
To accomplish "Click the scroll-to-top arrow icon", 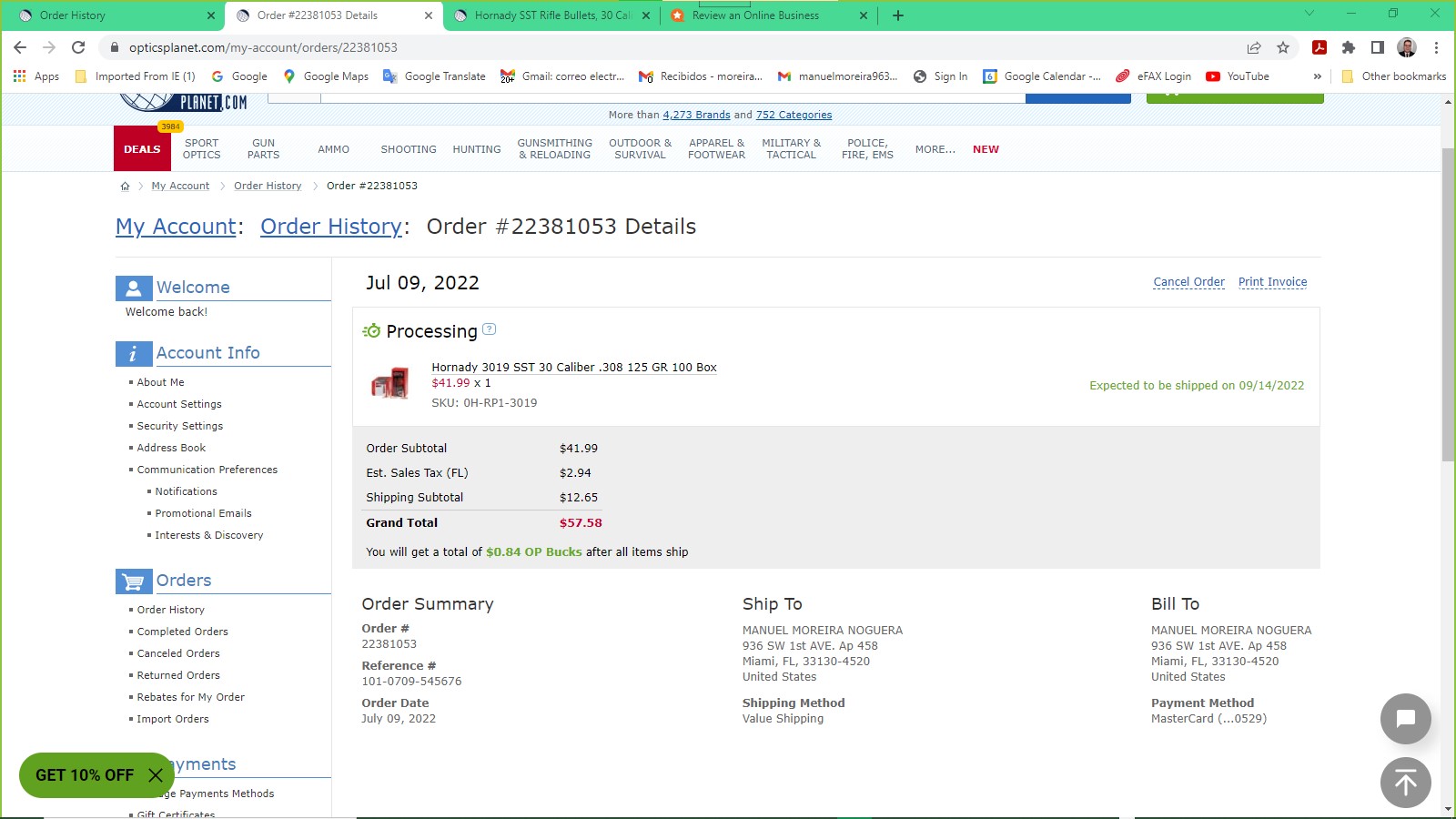I will pyautogui.click(x=1405, y=783).
